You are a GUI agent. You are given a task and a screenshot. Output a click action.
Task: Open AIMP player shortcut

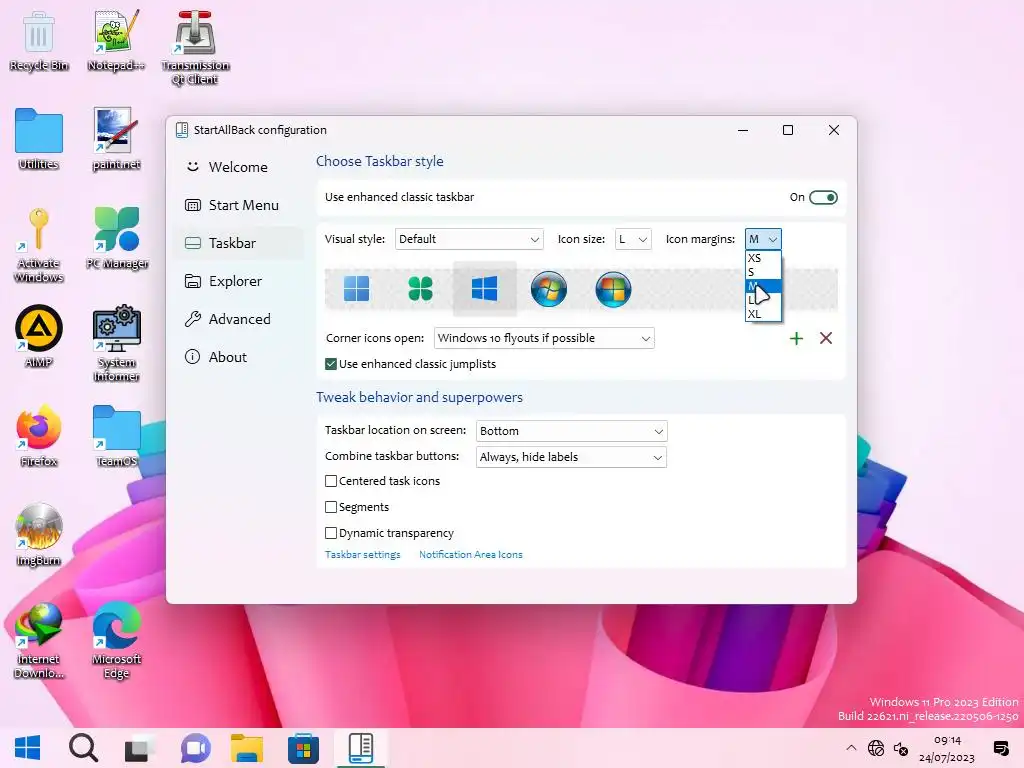pos(39,336)
